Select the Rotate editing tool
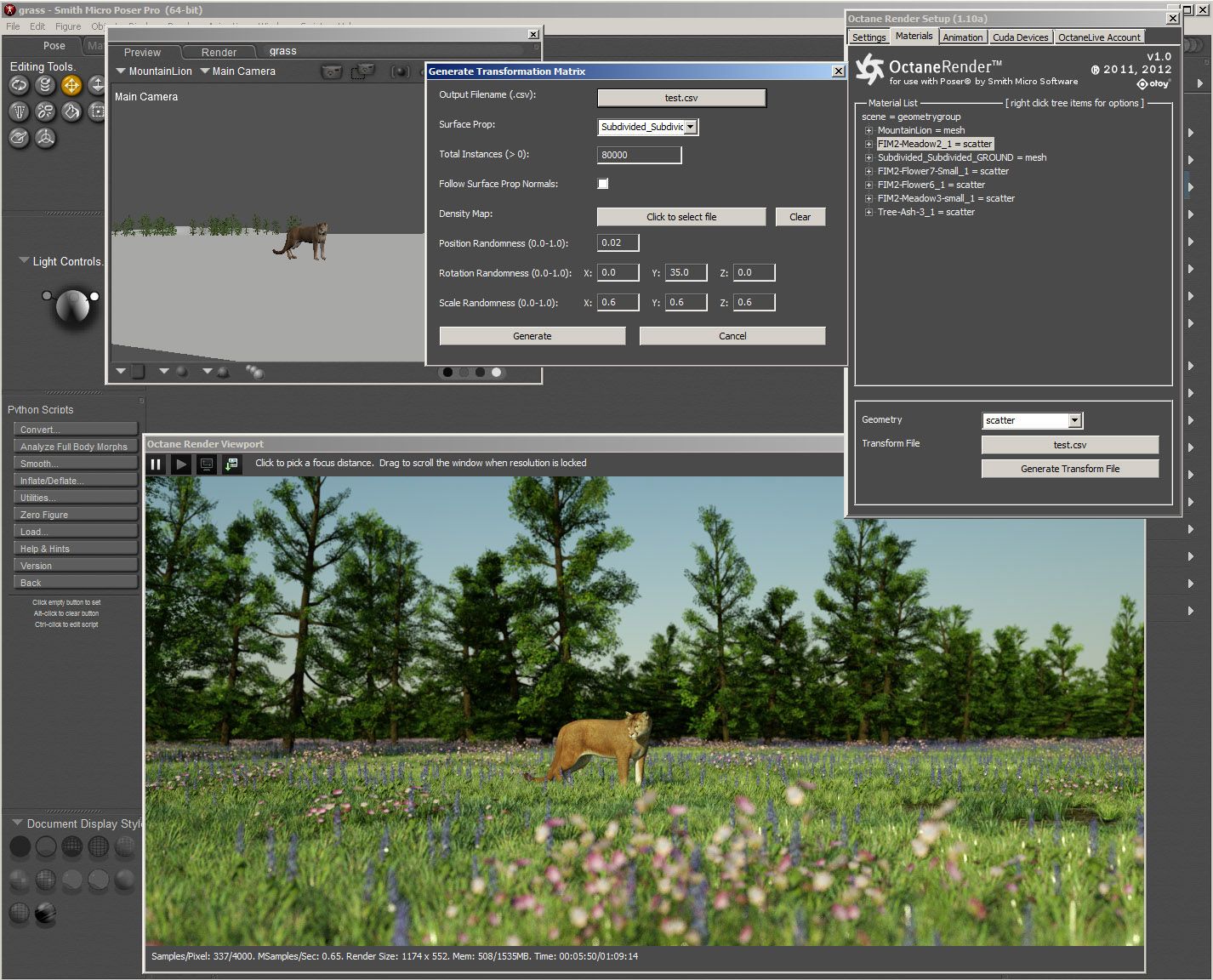The height and width of the screenshot is (980, 1213). point(19,85)
